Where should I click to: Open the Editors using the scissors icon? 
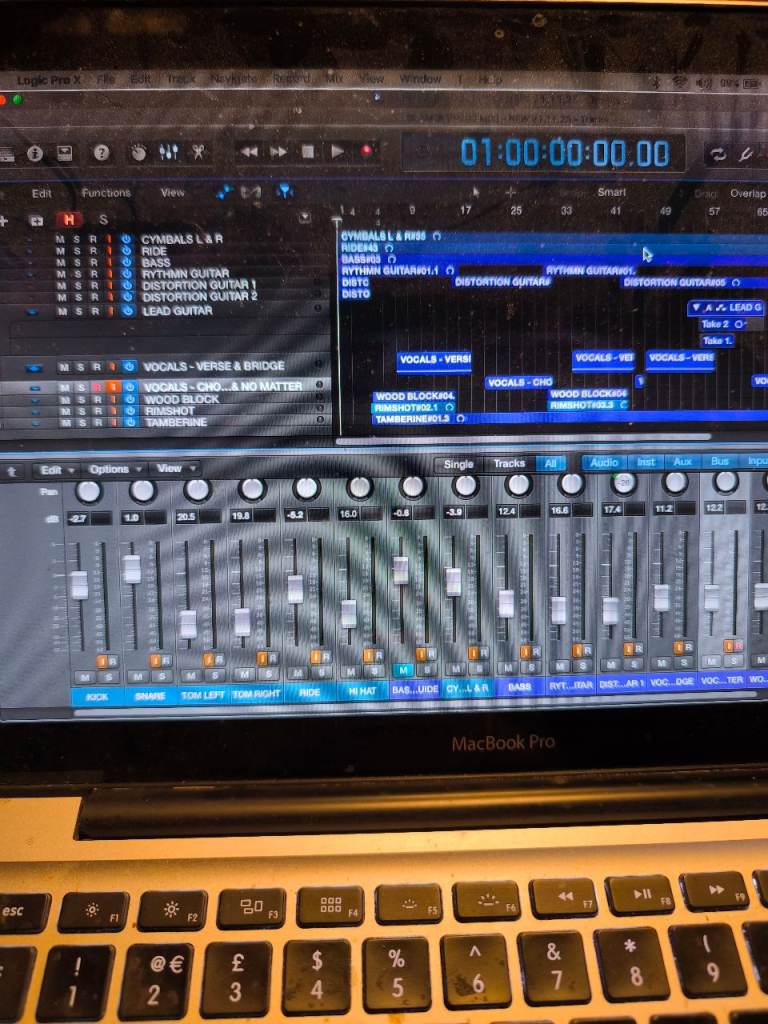199,152
